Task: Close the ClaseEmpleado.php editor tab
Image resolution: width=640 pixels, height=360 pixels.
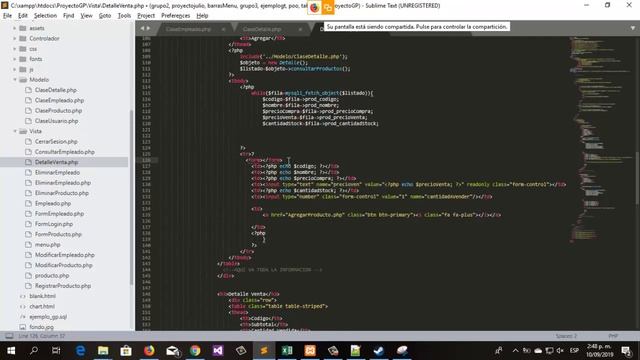Action: click(x=223, y=29)
